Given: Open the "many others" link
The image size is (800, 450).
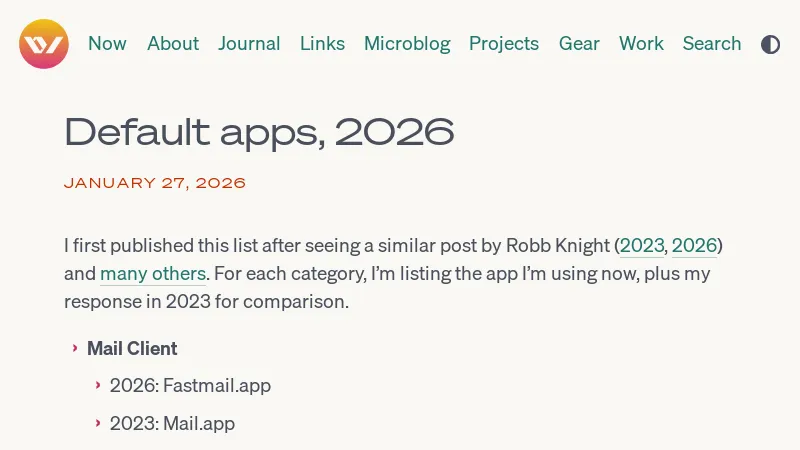Looking at the screenshot, I should 152,274.
